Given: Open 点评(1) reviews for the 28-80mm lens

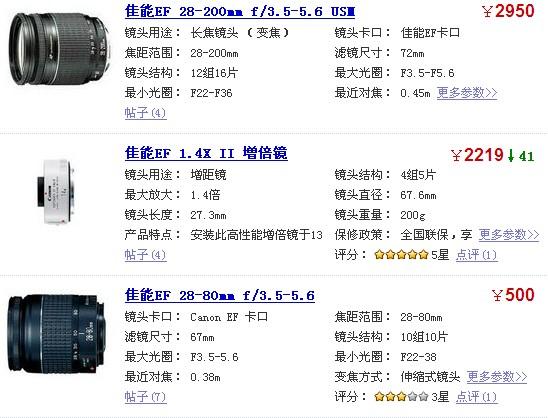Looking at the screenshot, I should tap(476, 397).
